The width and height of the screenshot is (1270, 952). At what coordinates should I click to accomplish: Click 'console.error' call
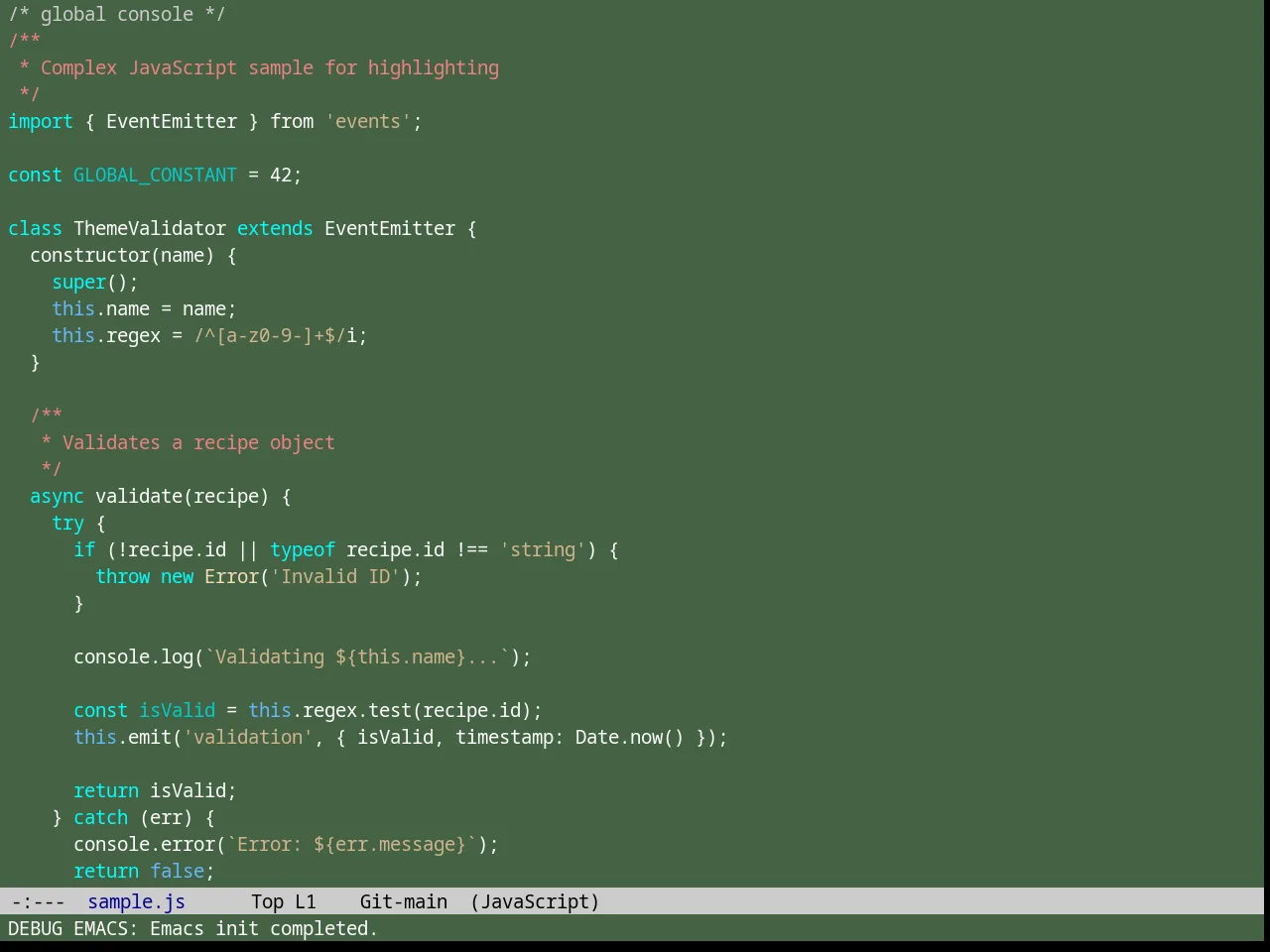pos(144,844)
